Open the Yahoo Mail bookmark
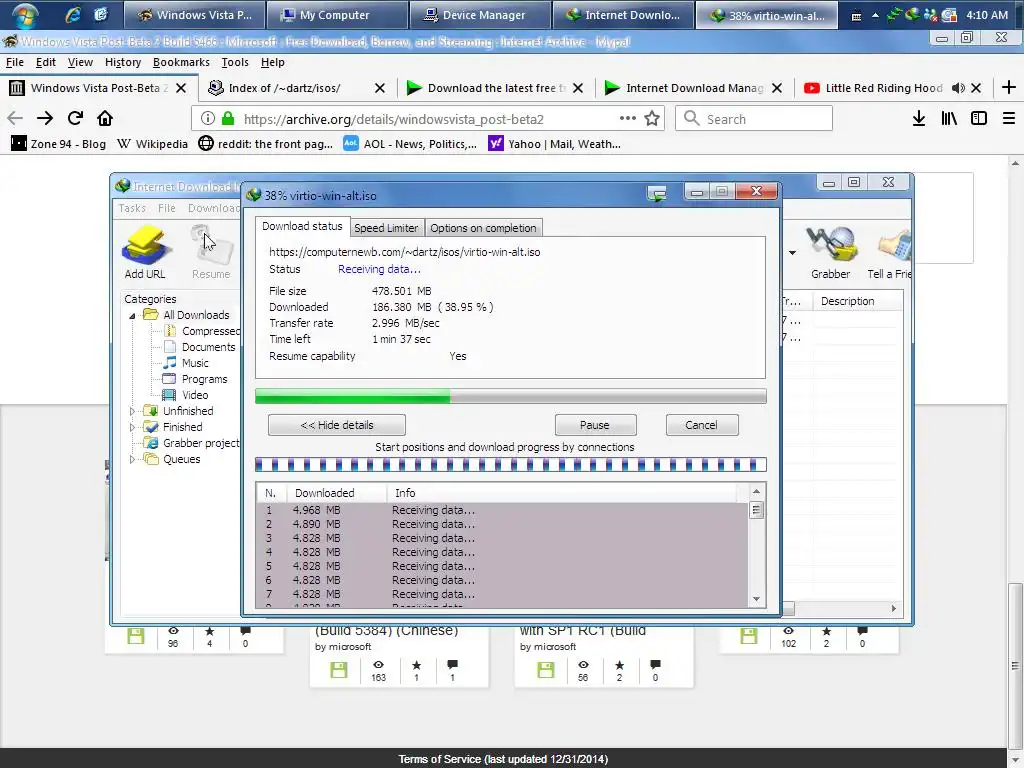1024x768 pixels. pyautogui.click(x=554, y=144)
